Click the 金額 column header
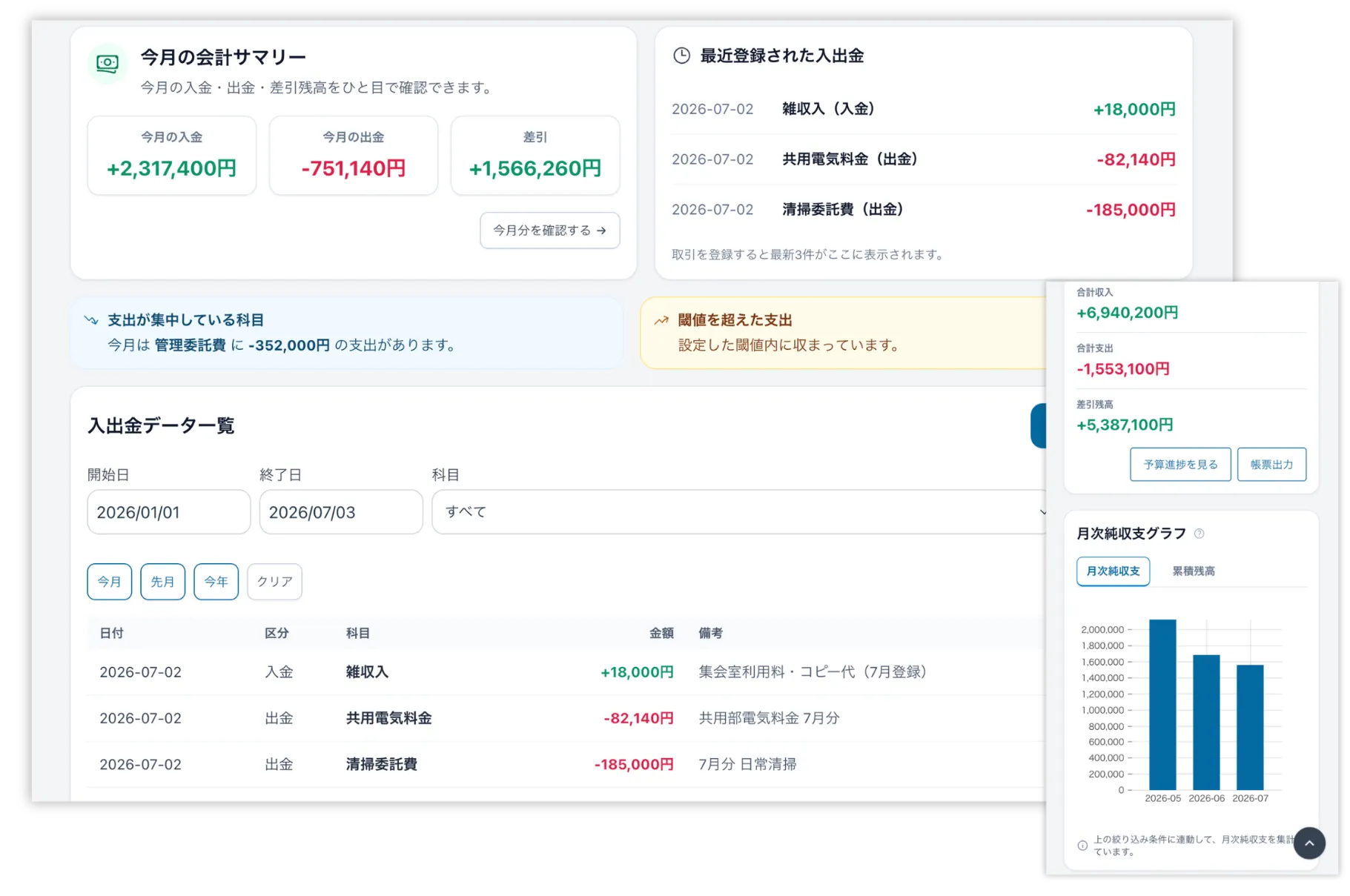This screenshot has height=896, width=1350. 661,634
